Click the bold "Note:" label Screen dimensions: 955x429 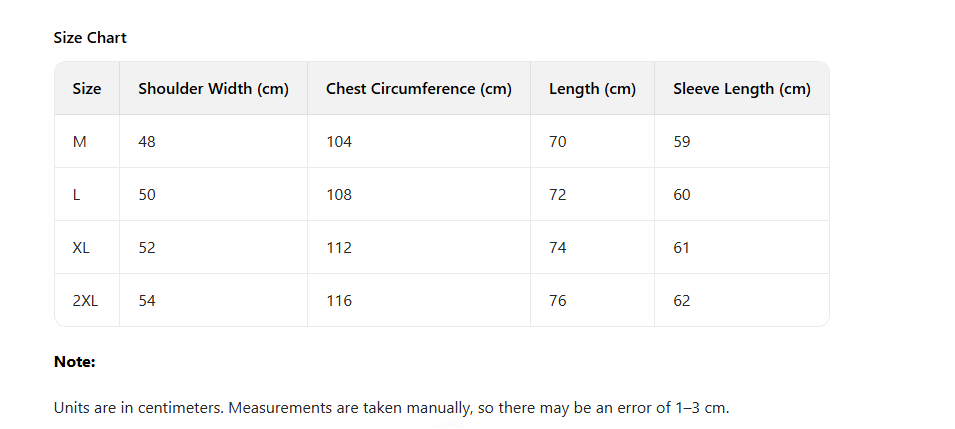(74, 362)
